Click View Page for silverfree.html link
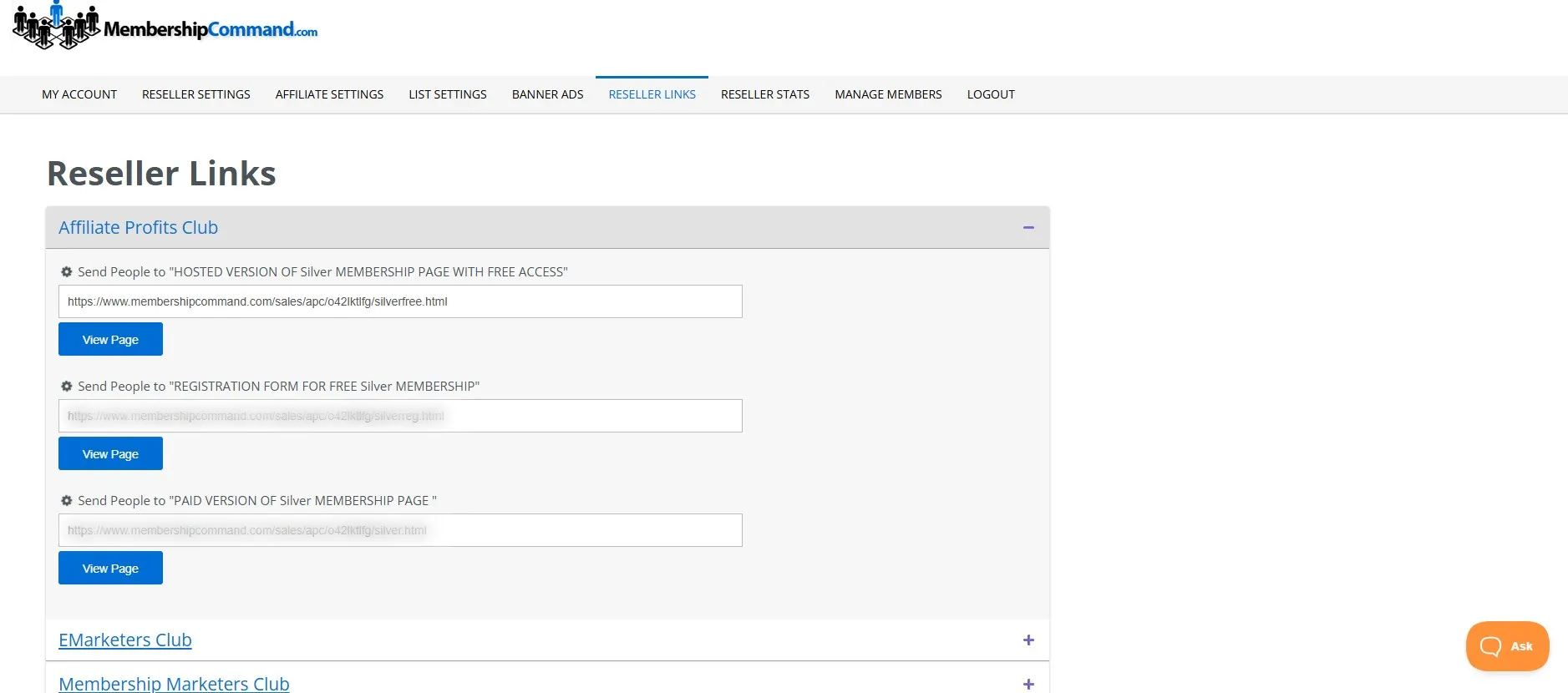Image resolution: width=1568 pixels, height=693 pixels. pos(110,339)
